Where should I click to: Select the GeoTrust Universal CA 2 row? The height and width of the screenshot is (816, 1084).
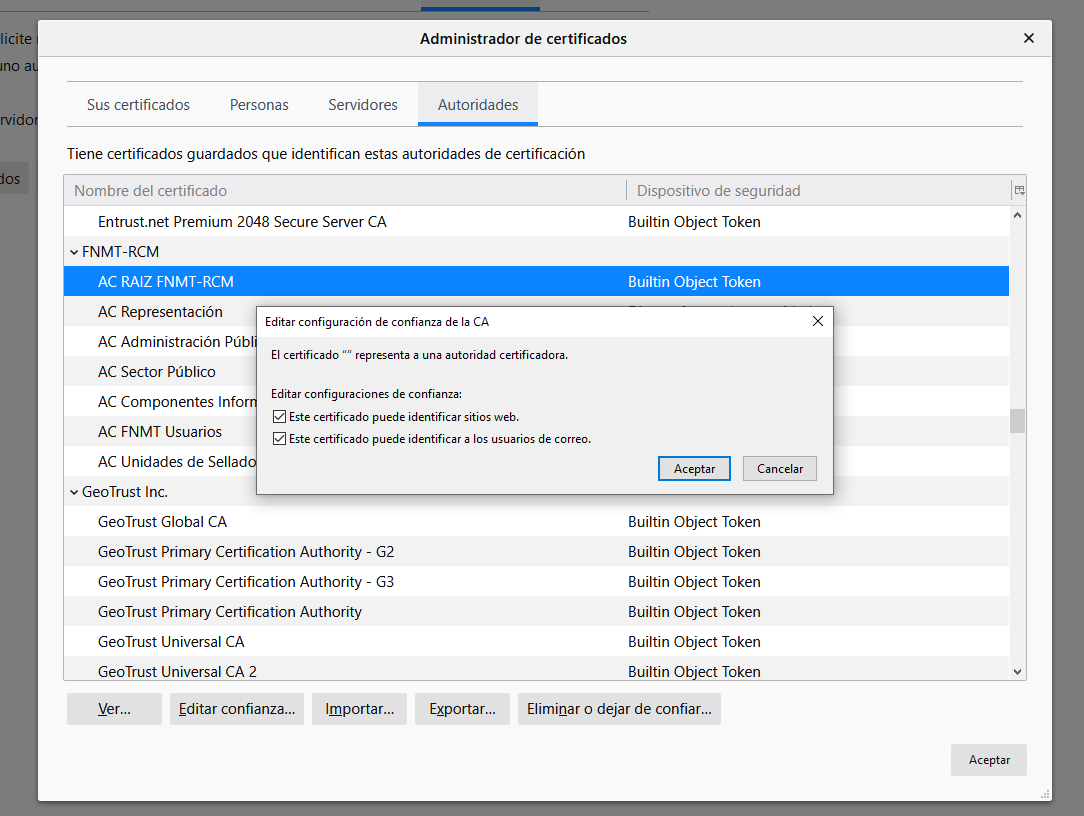tap(536, 669)
